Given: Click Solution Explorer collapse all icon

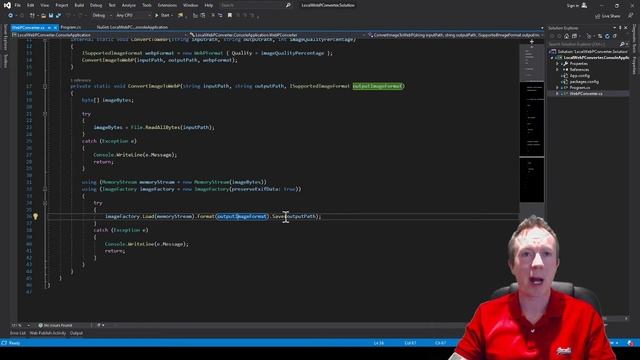Looking at the screenshot, I should coord(615,36).
